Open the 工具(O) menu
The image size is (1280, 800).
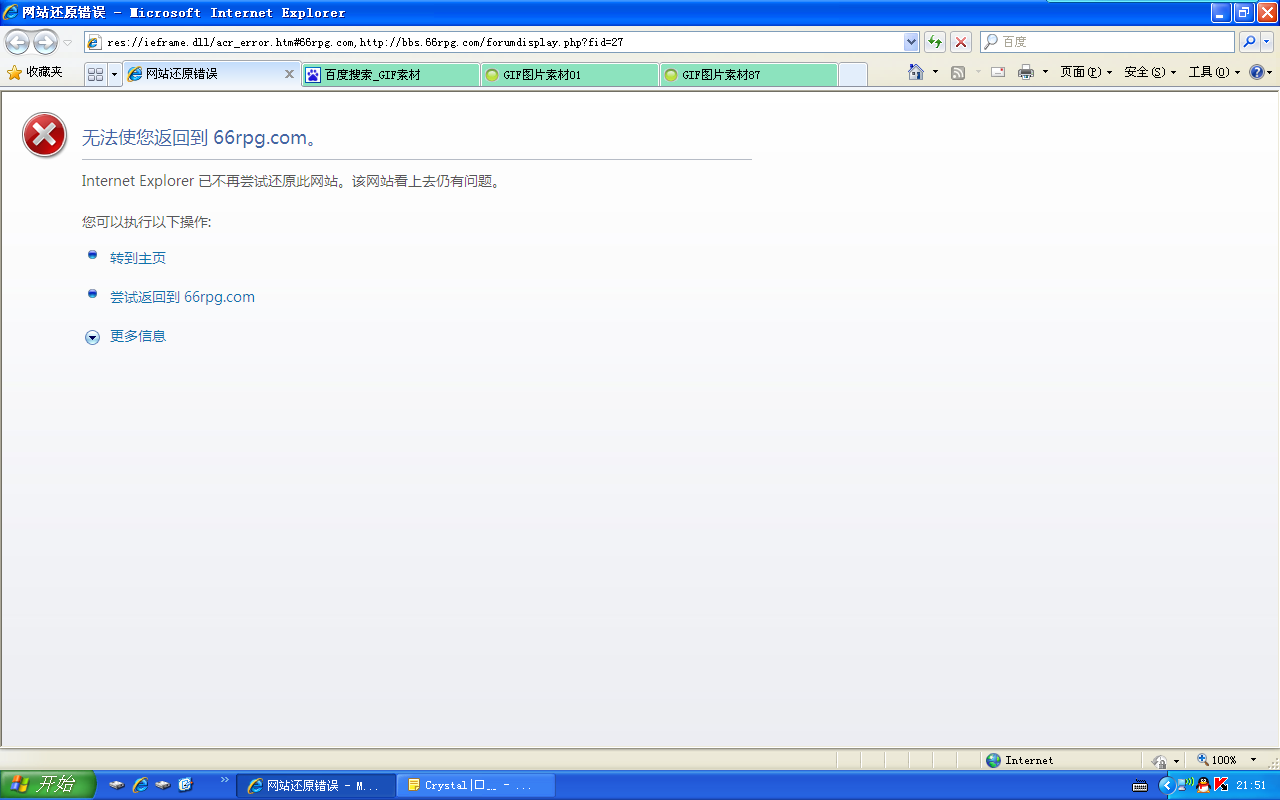pyautogui.click(x=1215, y=72)
